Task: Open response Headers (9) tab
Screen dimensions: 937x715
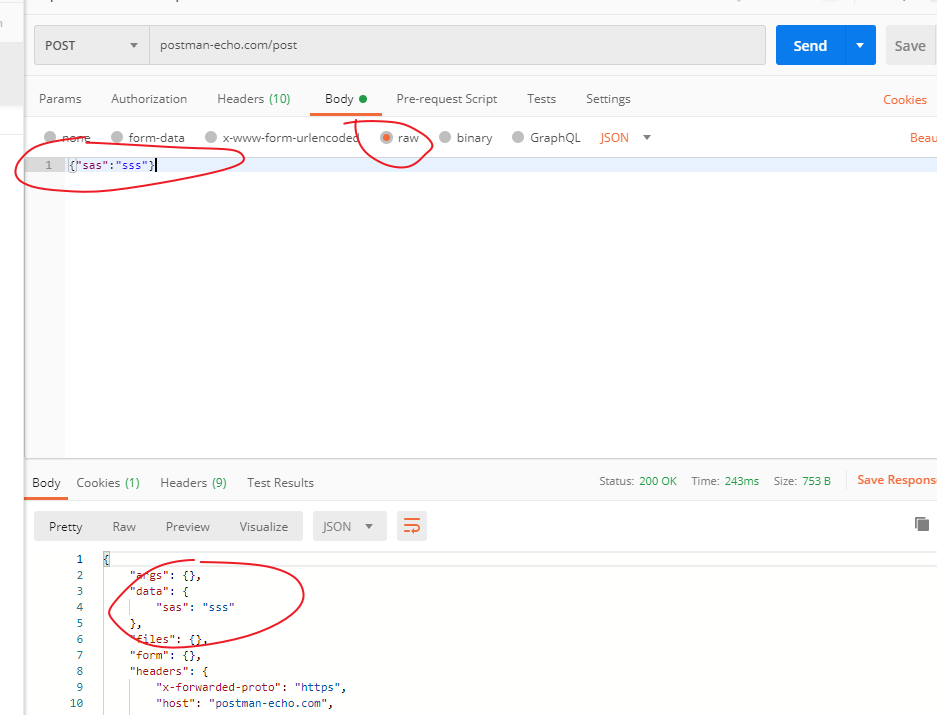Action: (x=193, y=482)
